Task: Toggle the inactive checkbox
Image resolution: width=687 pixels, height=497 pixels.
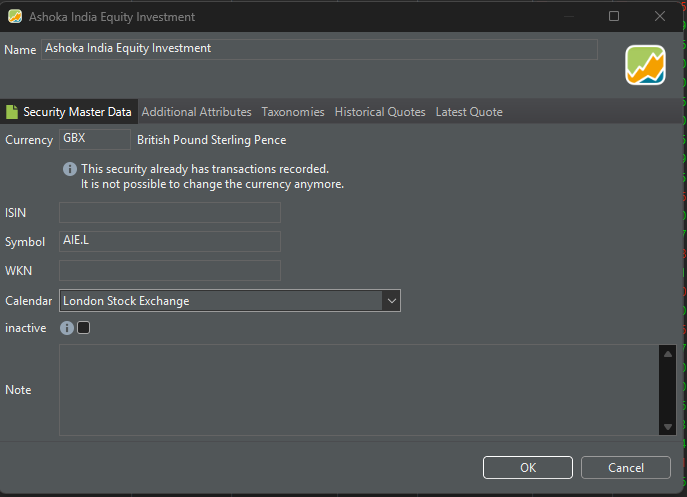Action: 84,327
